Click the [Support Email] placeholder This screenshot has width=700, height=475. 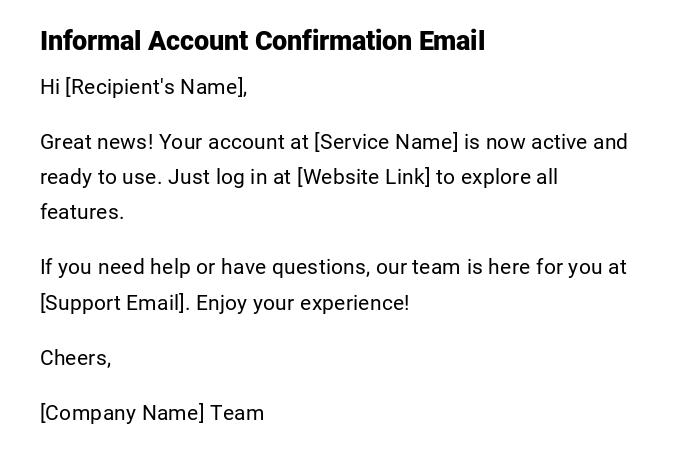113,302
